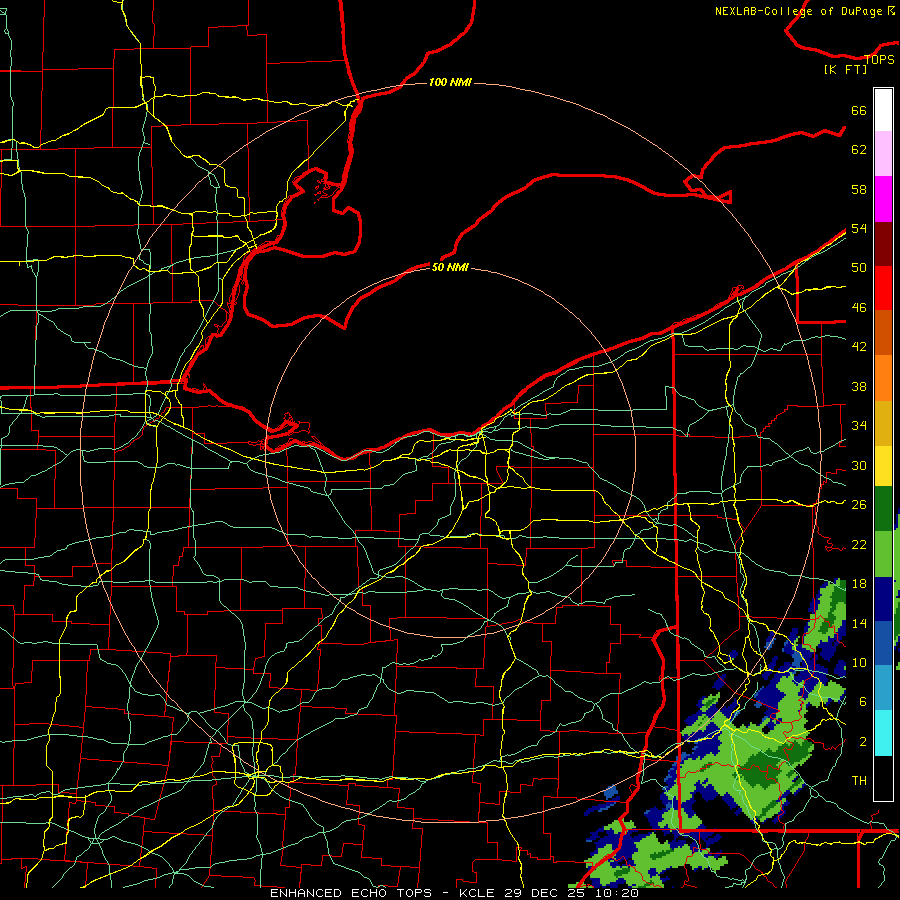900x900 pixels.
Task: Click the "38" legend value
Action: coord(859,386)
